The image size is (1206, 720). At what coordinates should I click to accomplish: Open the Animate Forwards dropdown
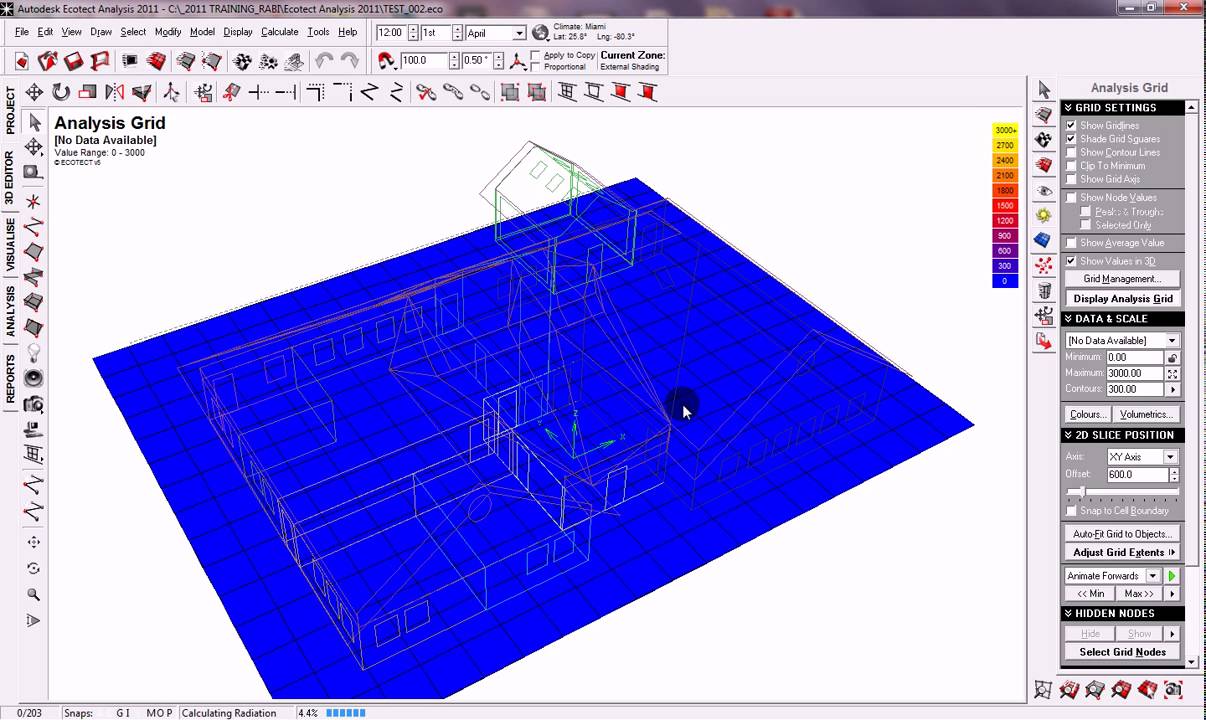pyautogui.click(x=1153, y=576)
